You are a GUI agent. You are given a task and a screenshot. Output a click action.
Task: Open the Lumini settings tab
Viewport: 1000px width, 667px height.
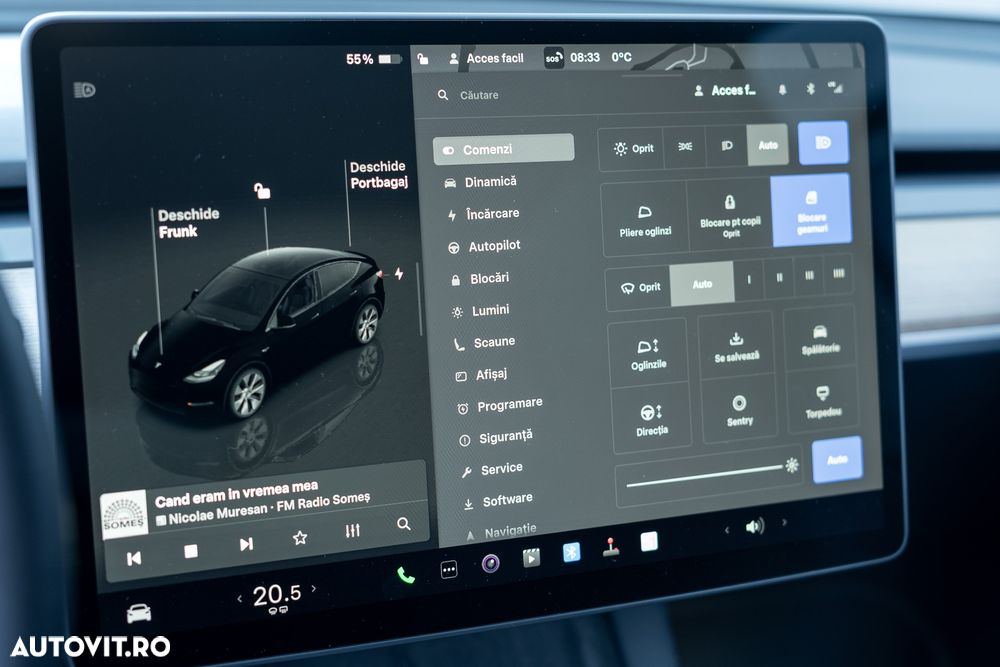coord(480,311)
